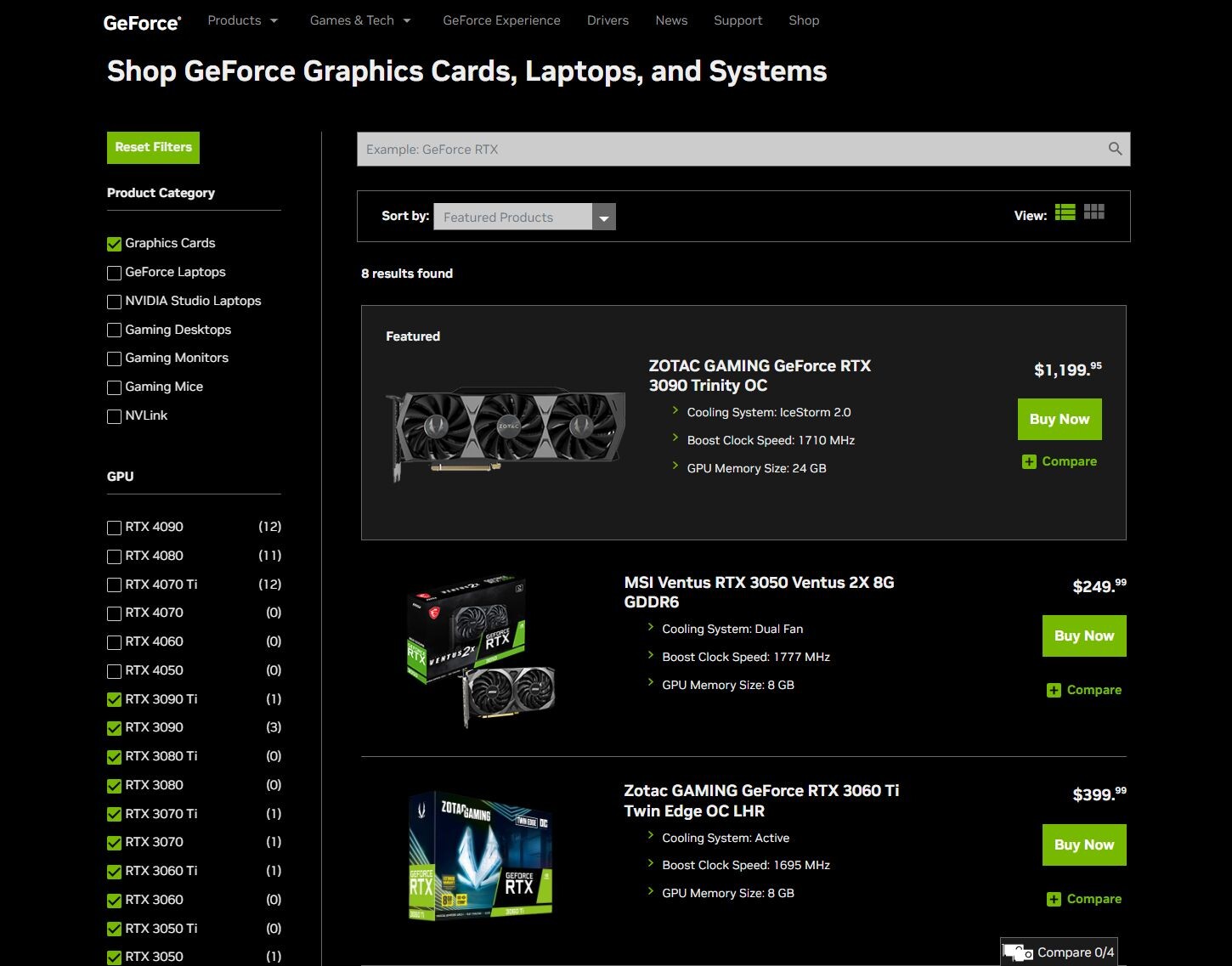Check the RTX 4080 filter
The height and width of the screenshot is (966, 1232).
[x=114, y=556]
